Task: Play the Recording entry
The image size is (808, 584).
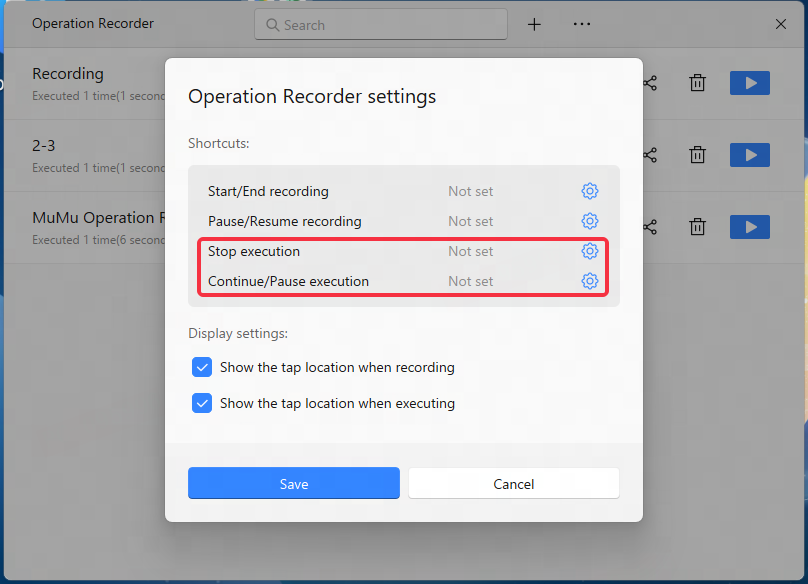Action: pos(750,83)
